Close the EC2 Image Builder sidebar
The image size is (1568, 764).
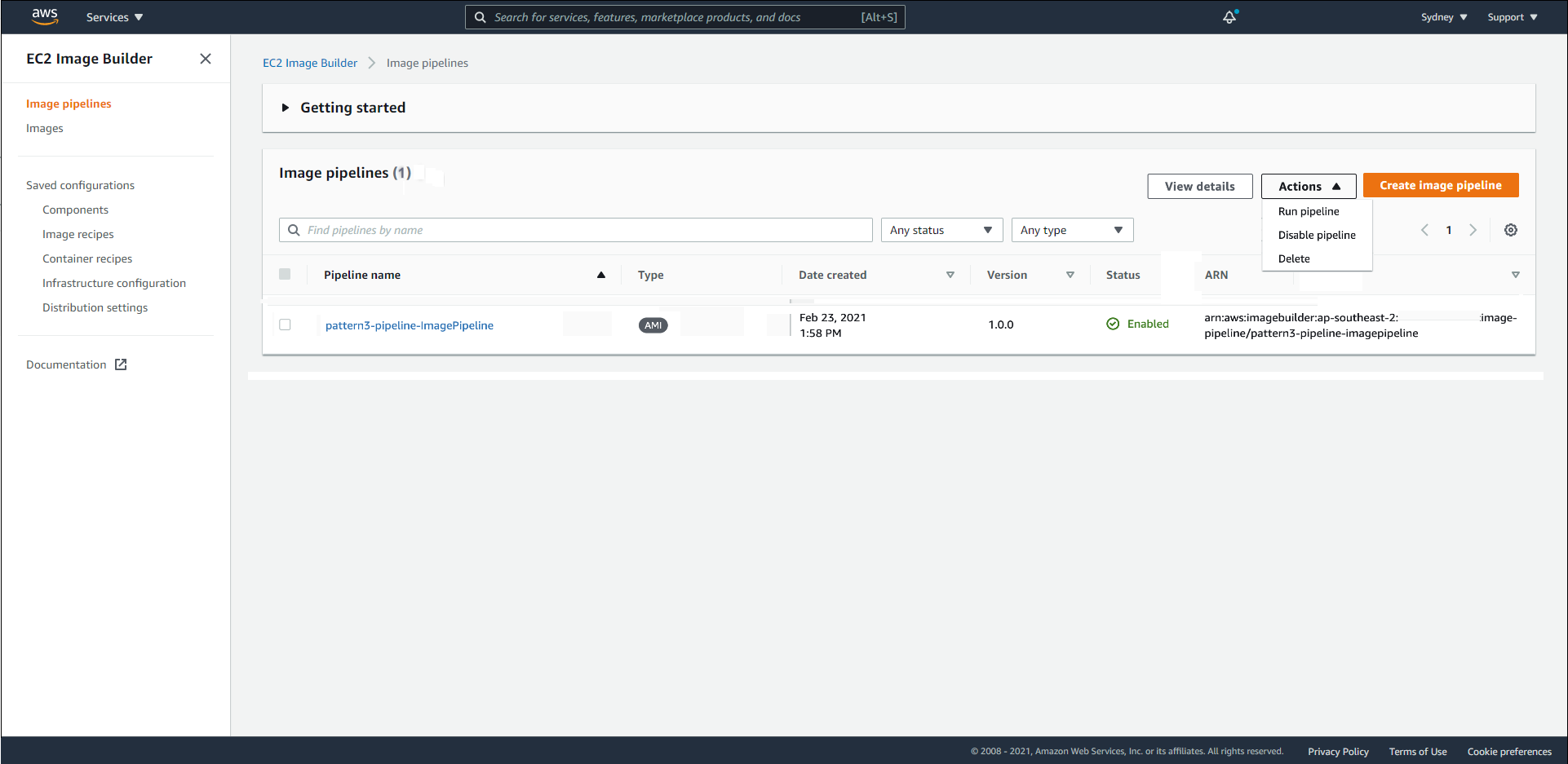[206, 59]
